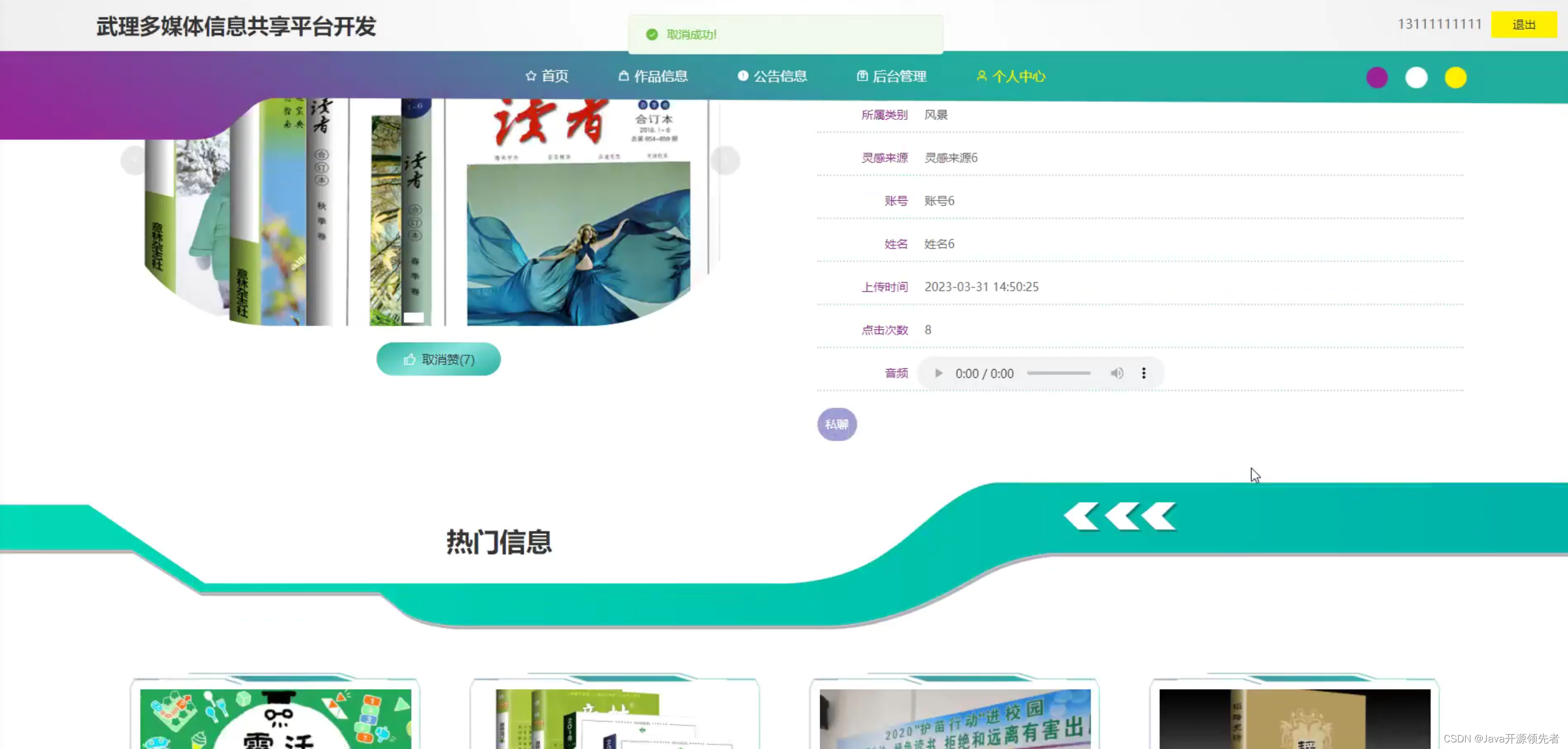This screenshot has width=1568, height=749.
Task: Select the white theme color circle
Action: click(x=1416, y=78)
